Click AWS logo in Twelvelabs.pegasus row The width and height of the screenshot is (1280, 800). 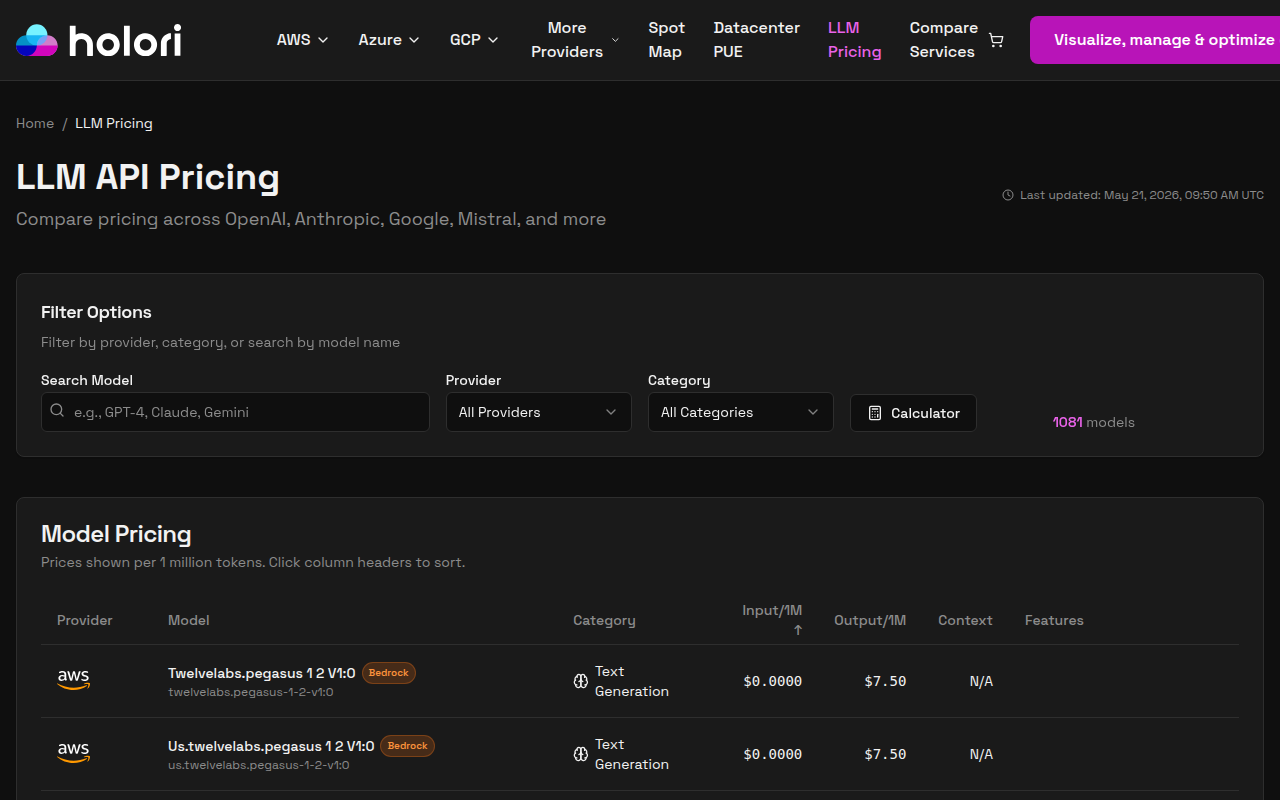point(73,680)
